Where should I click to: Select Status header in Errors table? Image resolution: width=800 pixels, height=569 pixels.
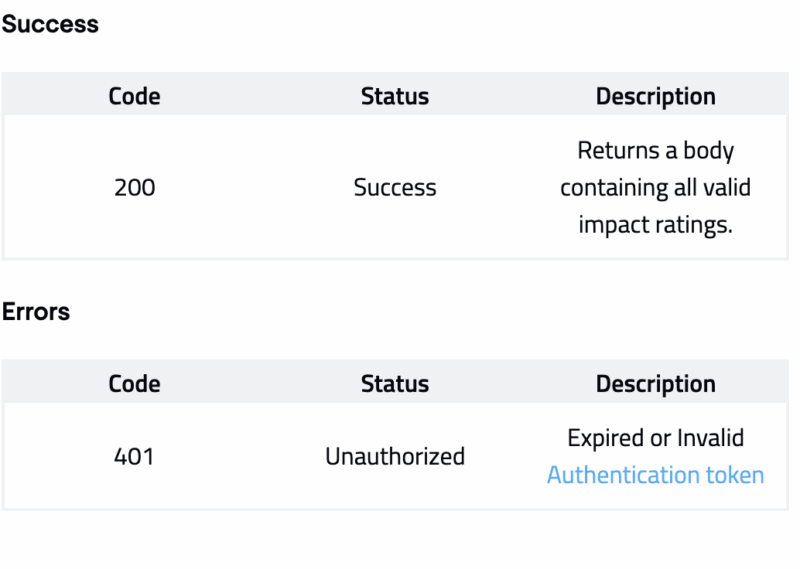395,384
